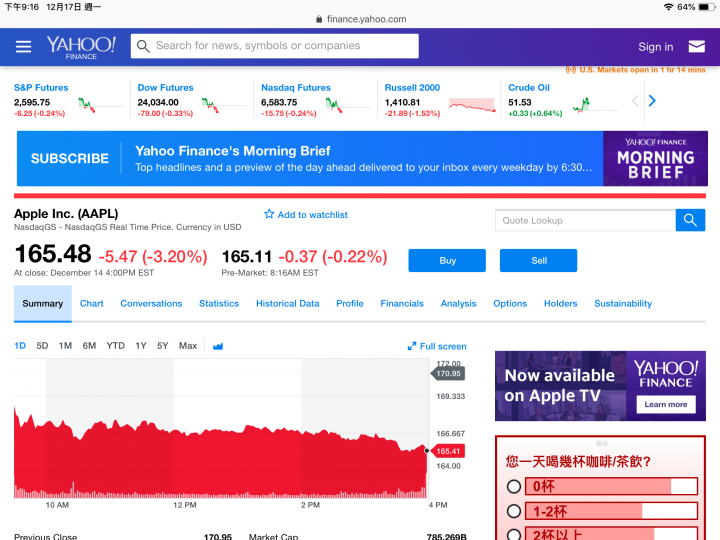Click Sign in
The height and width of the screenshot is (540, 720).
[x=656, y=47]
